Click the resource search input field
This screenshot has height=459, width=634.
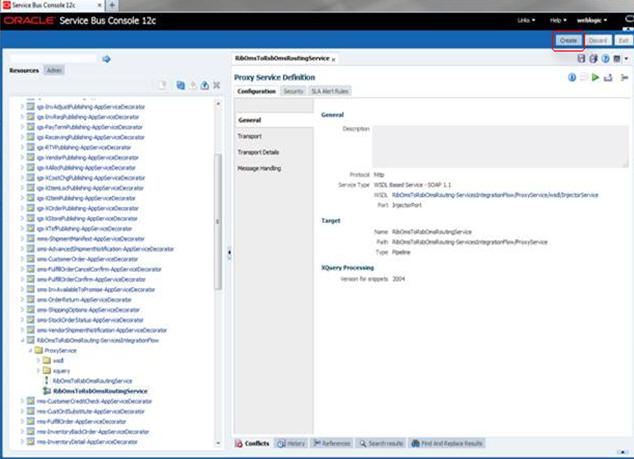[x=53, y=59]
